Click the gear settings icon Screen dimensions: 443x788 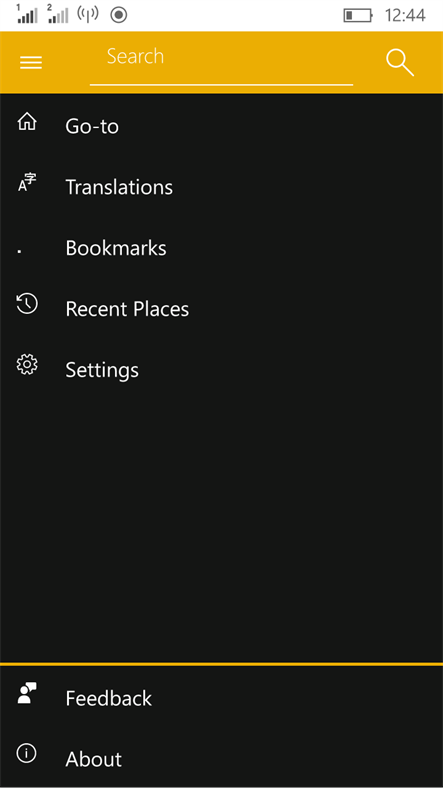[x=27, y=364]
